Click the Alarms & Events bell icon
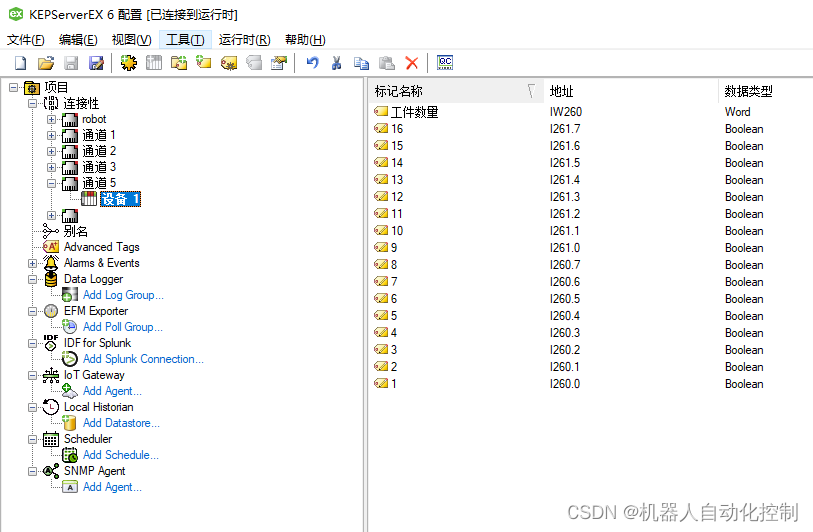 pyautogui.click(x=51, y=263)
